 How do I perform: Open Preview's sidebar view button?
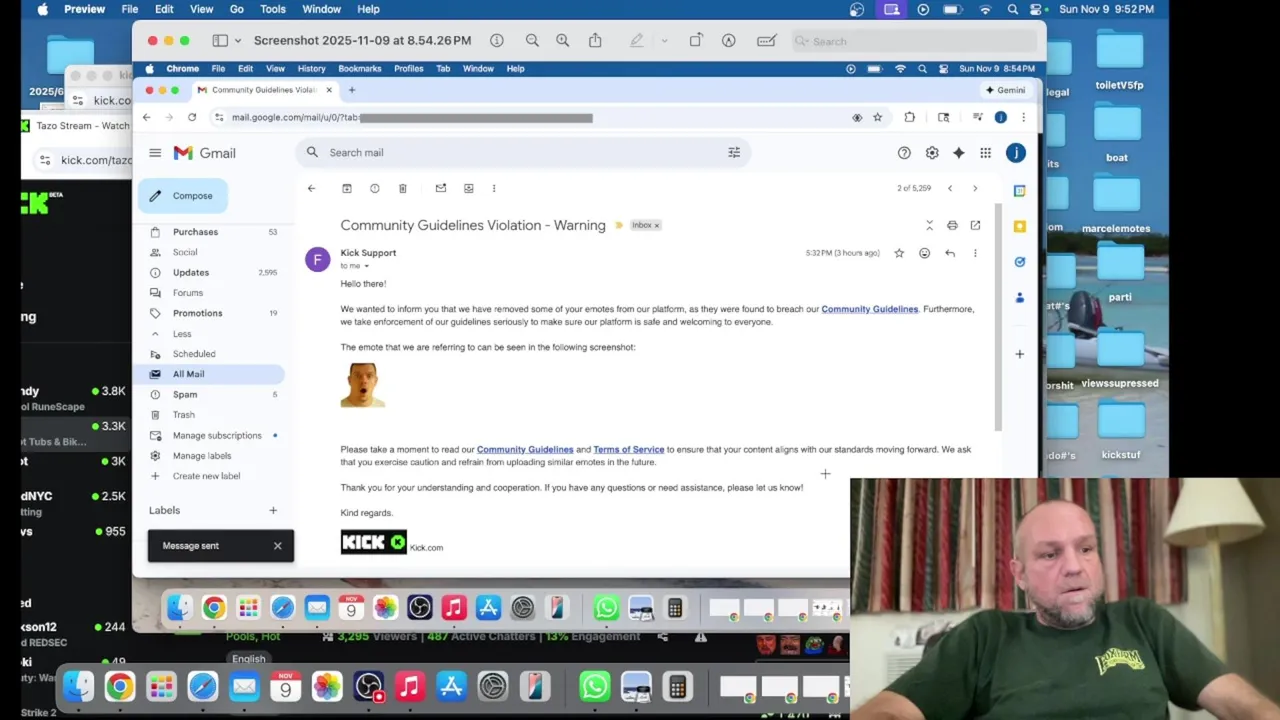click(x=220, y=41)
